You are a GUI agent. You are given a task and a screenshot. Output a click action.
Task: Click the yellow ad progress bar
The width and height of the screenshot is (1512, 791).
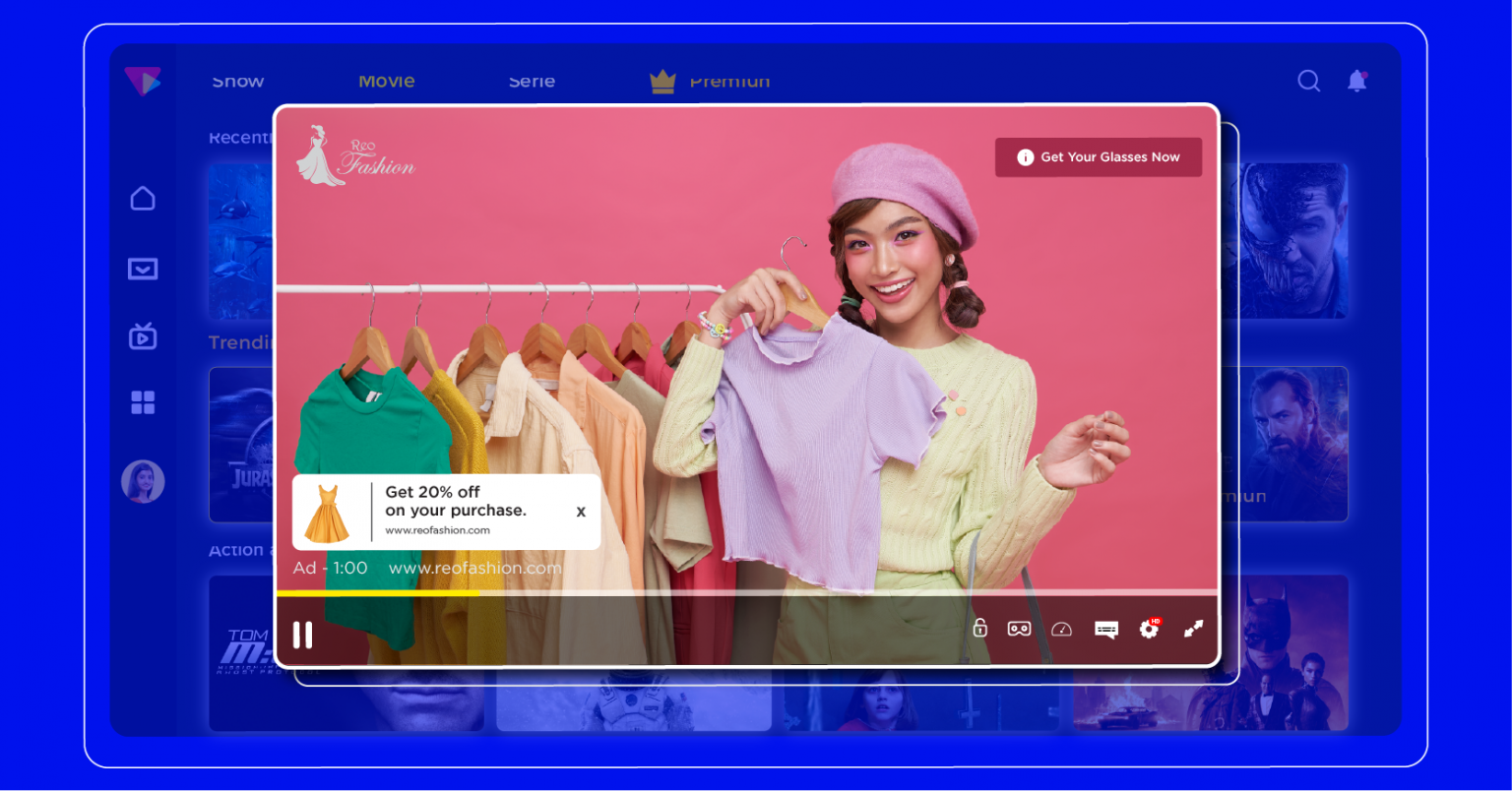(x=379, y=593)
